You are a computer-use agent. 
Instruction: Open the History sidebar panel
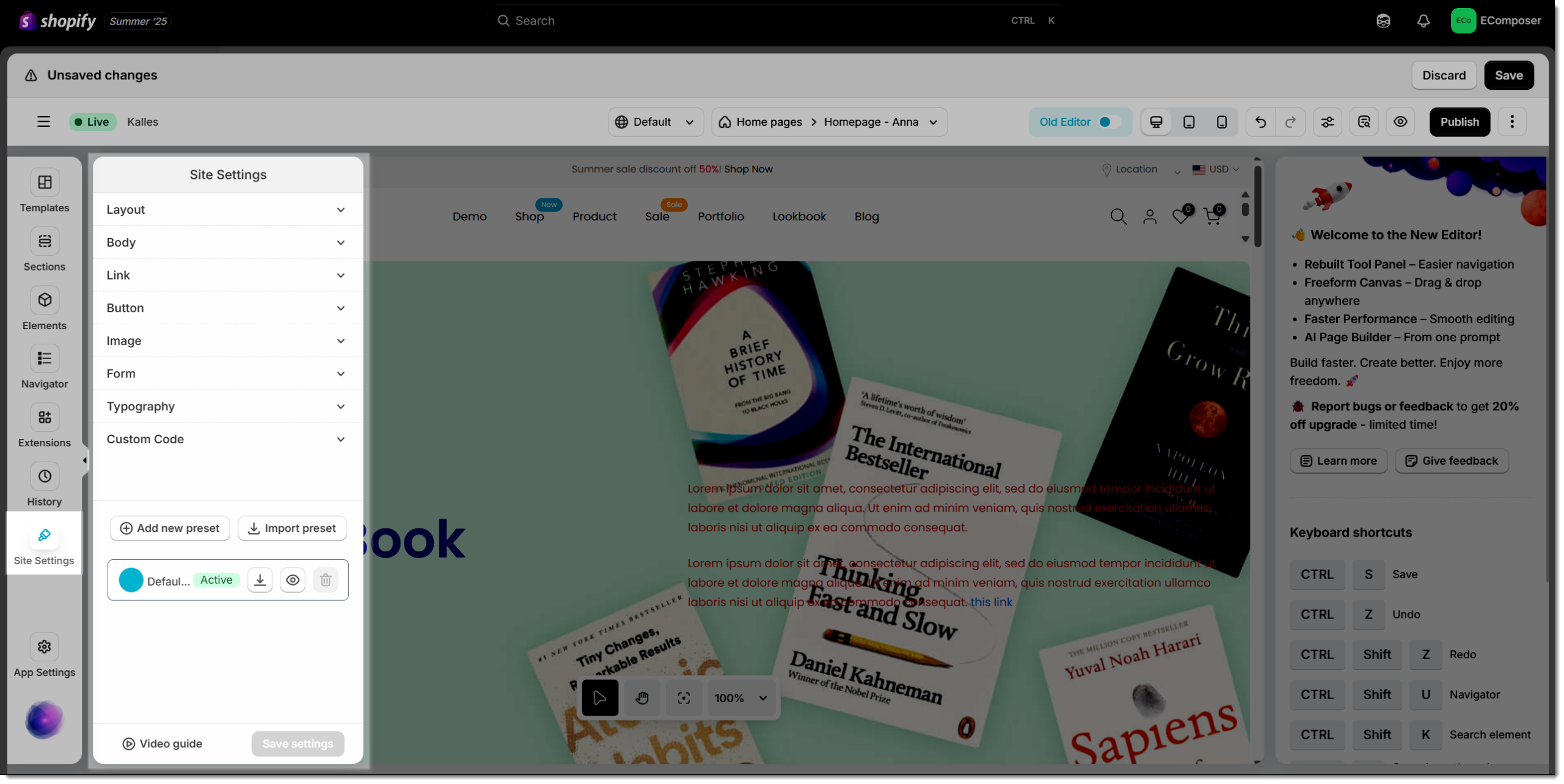tap(45, 485)
